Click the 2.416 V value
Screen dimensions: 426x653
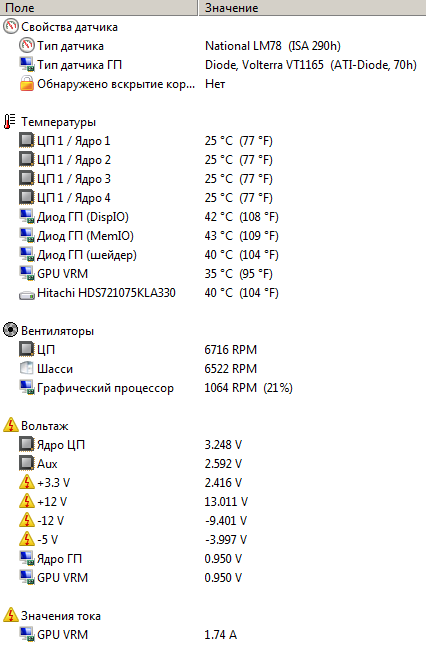(x=223, y=483)
